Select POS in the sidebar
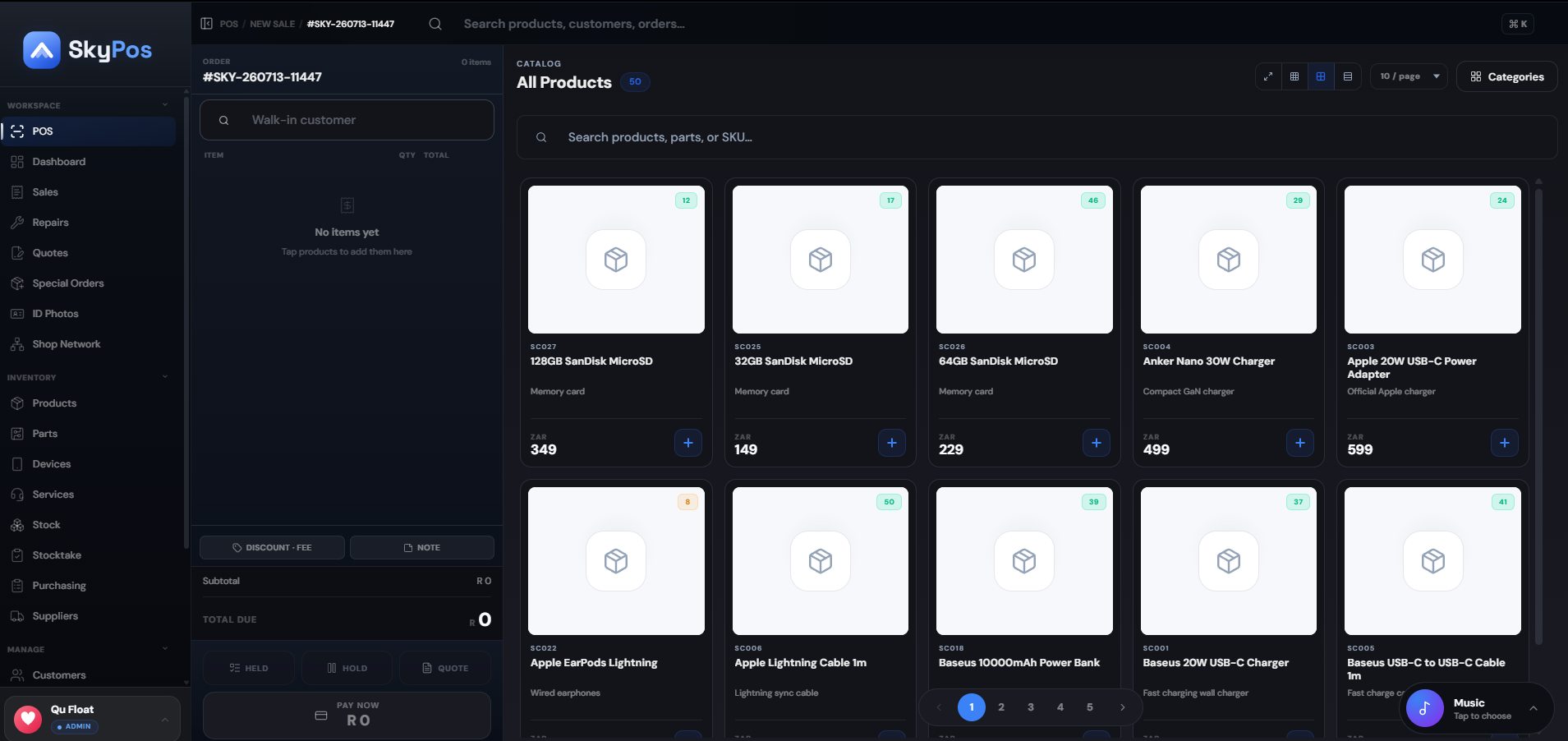Image resolution: width=1568 pixels, height=741 pixels. click(88, 131)
